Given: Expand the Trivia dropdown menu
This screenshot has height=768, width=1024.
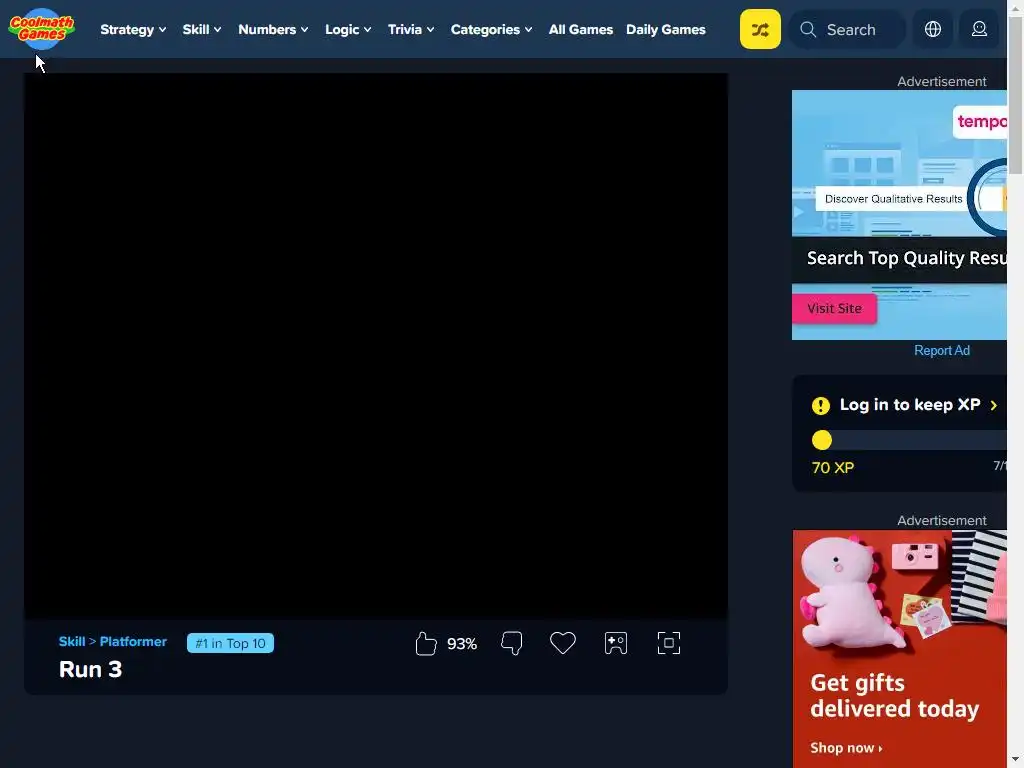Looking at the screenshot, I should point(411,29).
